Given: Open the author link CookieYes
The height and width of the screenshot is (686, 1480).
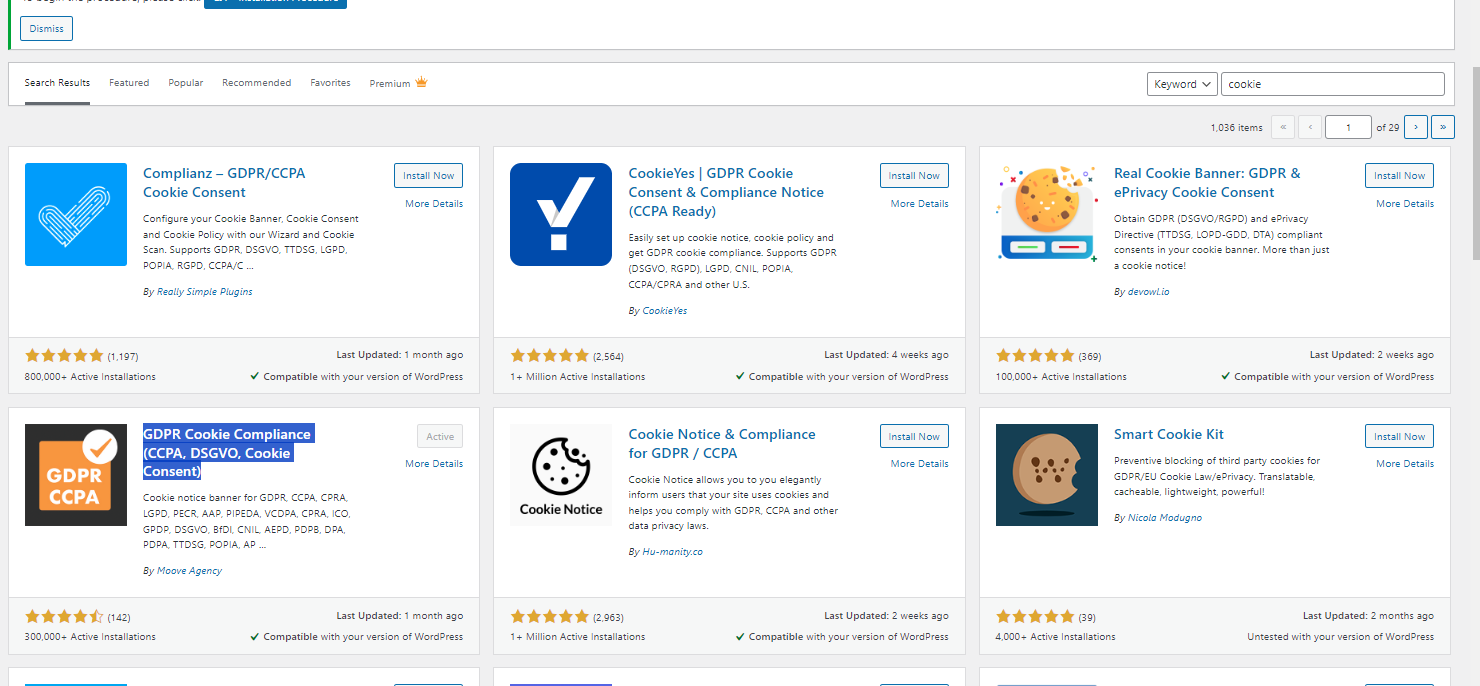Looking at the screenshot, I should [x=664, y=311].
